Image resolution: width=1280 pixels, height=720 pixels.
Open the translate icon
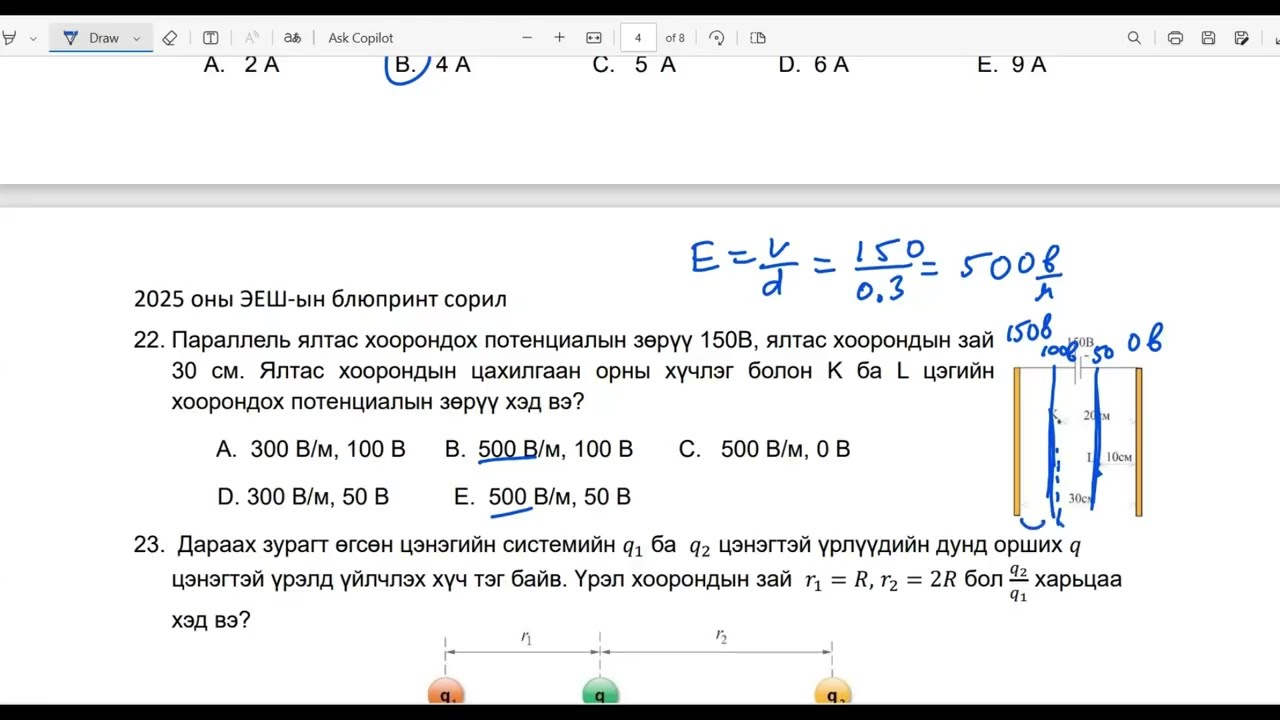[x=292, y=38]
